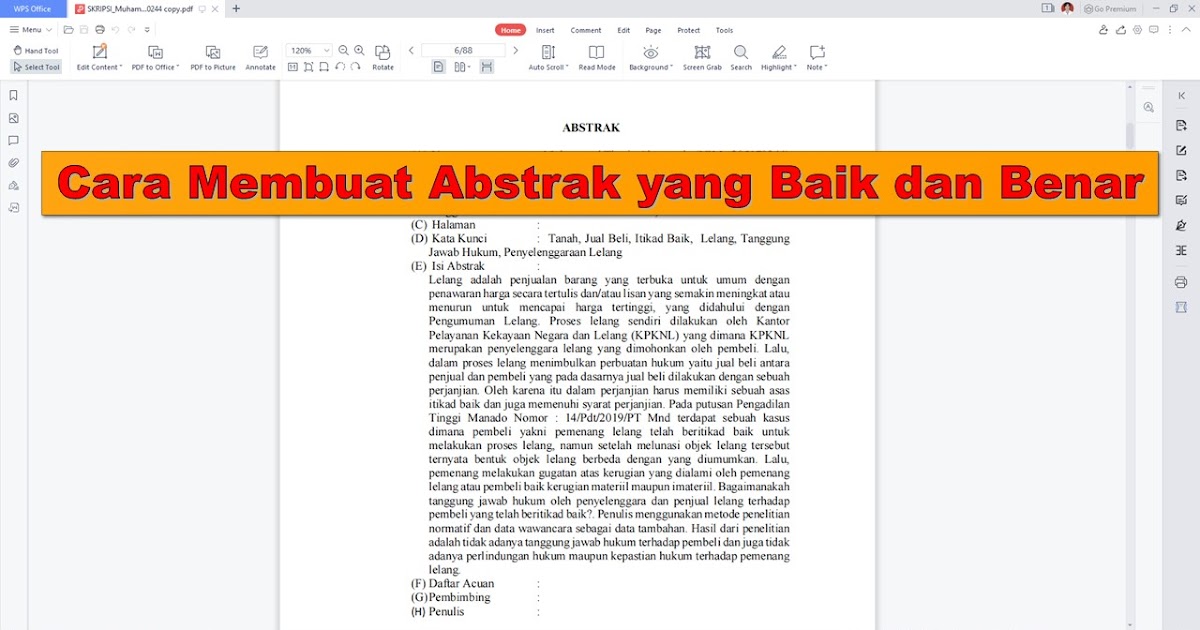Open the Search tool
This screenshot has height=630, width=1200.
tap(740, 55)
